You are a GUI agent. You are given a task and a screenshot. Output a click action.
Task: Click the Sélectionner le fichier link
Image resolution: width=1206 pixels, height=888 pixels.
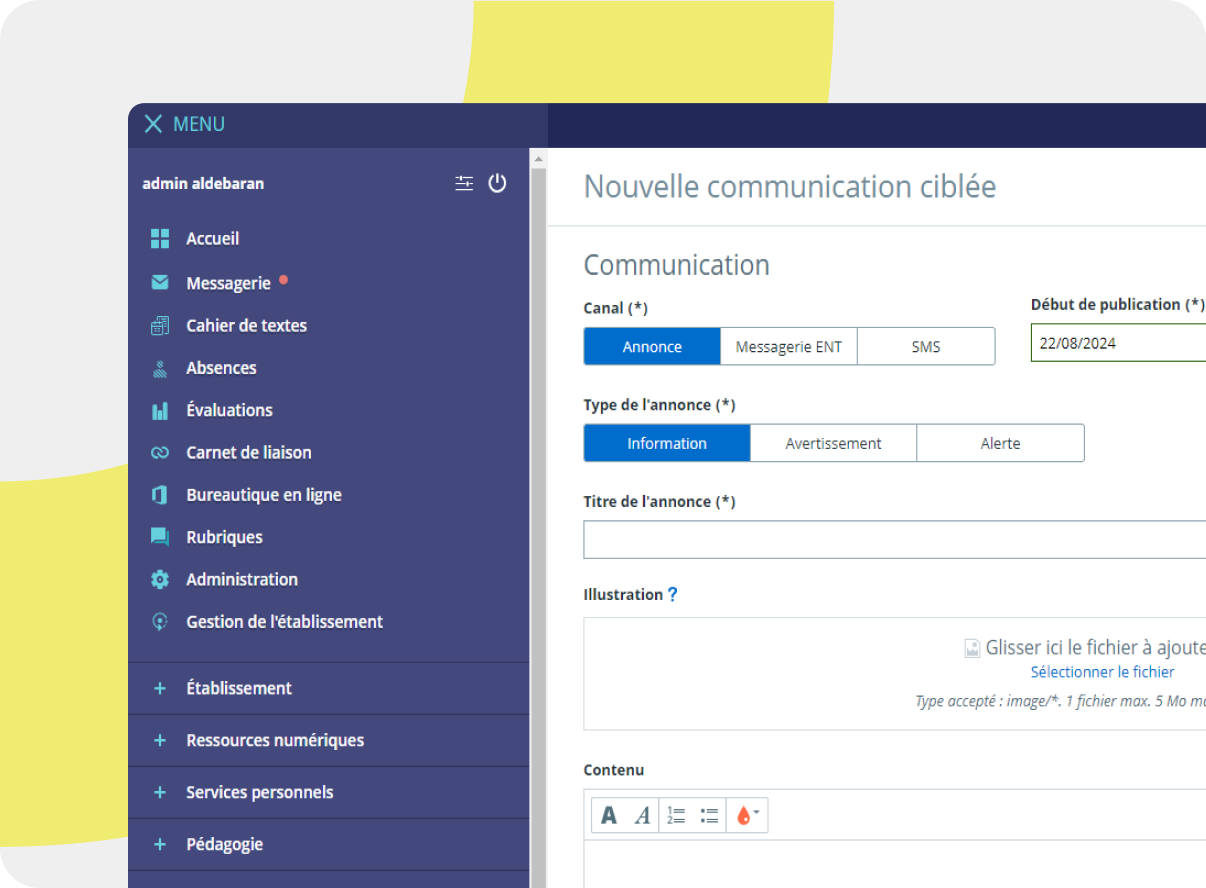tap(1102, 672)
